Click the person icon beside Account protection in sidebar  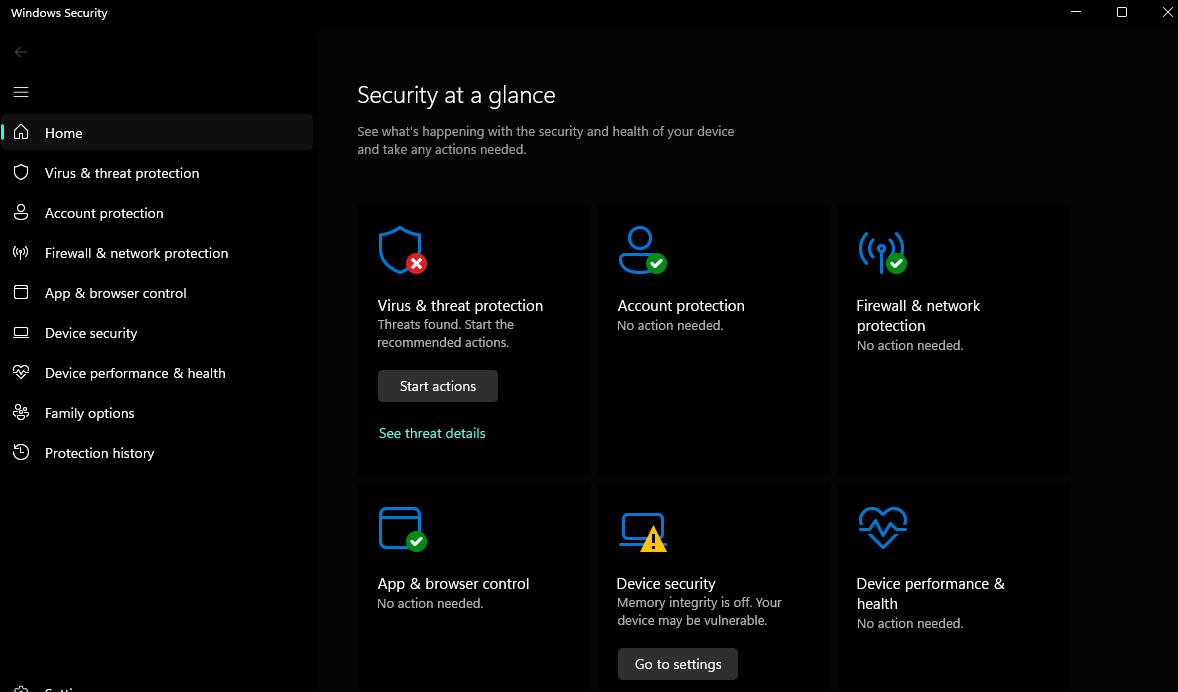pyautogui.click(x=21, y=213)
